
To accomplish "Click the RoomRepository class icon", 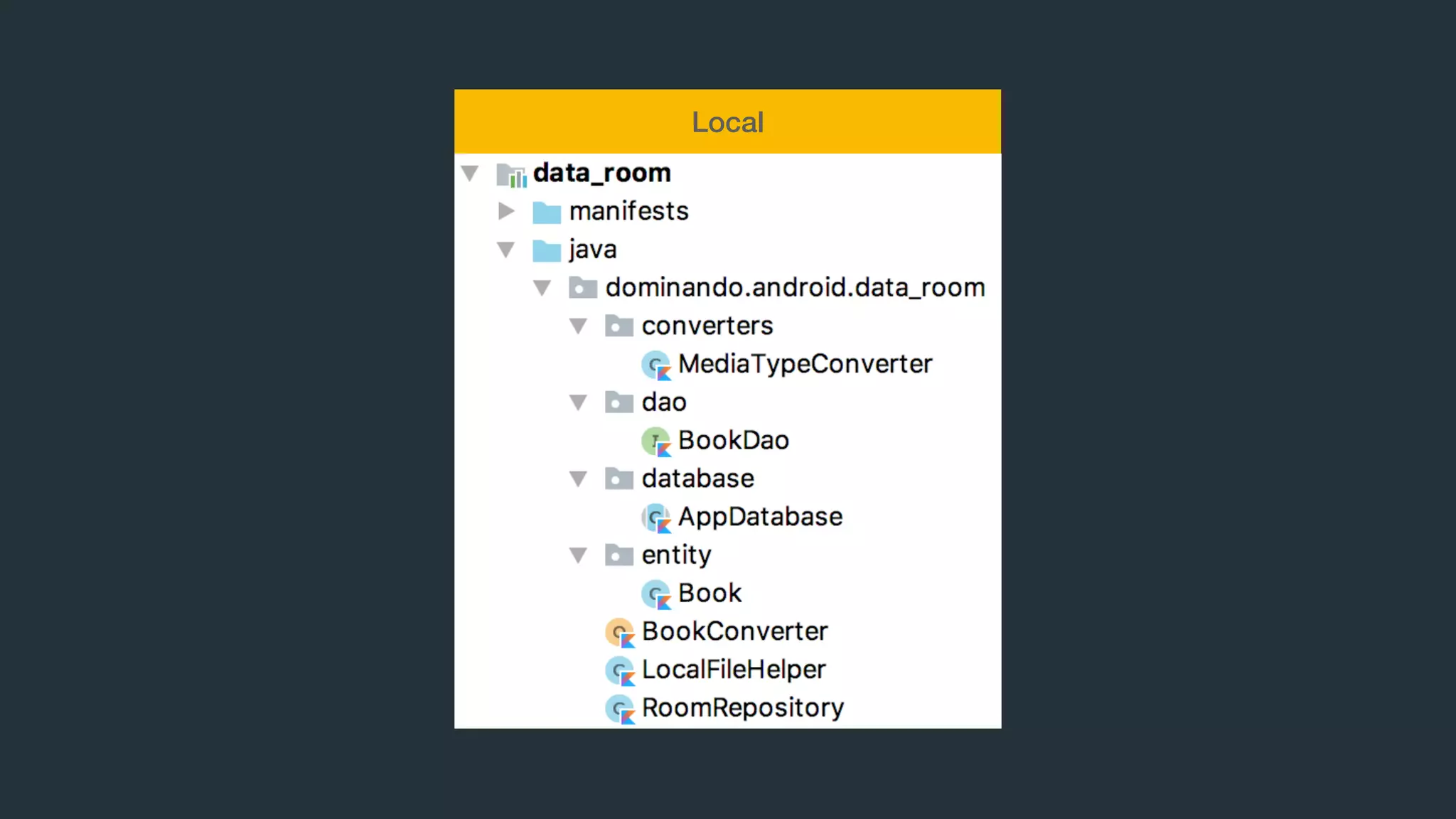I will [x=619, y=709].
